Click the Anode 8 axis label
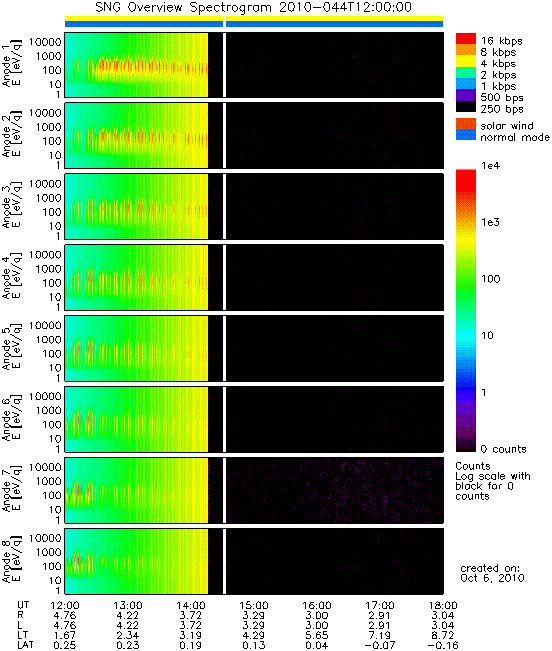552x651 pixels. 12,561
